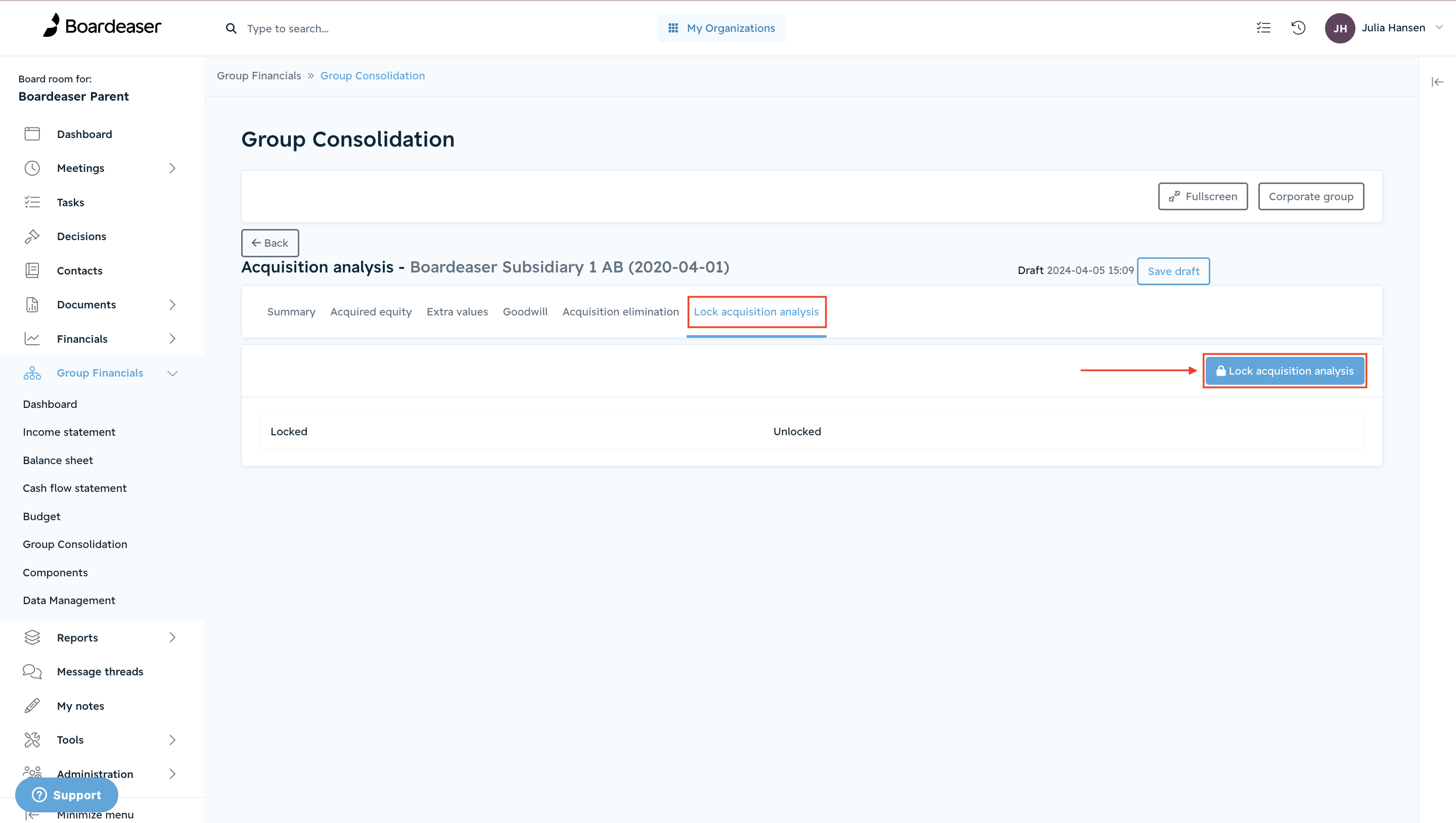Switch to the Summary tab
1456x823 pixels.
point(291,312)
